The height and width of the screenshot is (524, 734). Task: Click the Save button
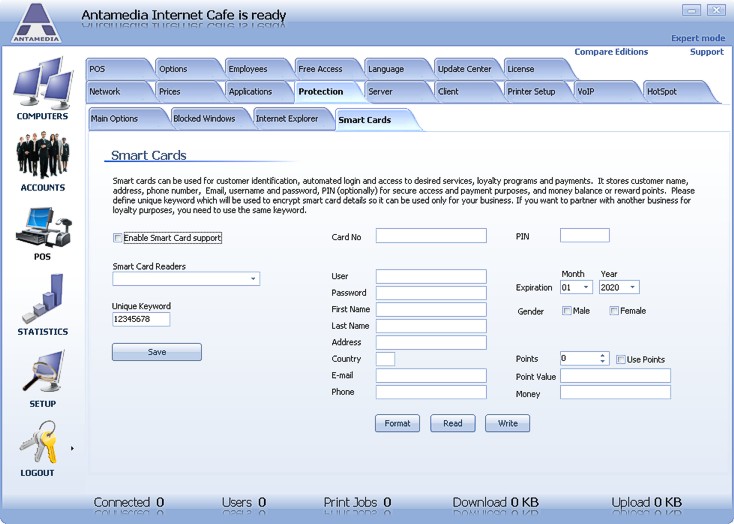pyautogui.click(x=157, y=352)
